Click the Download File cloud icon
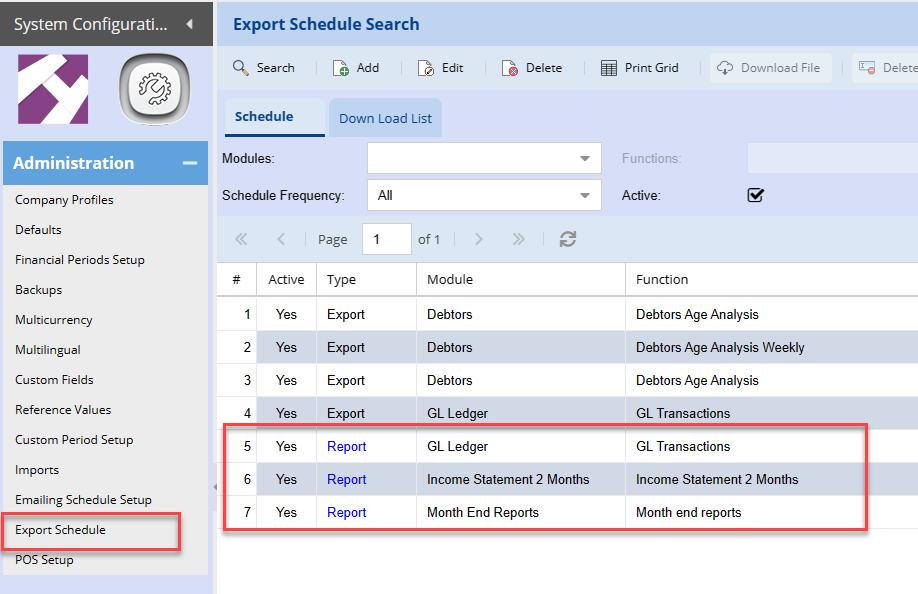Viewport: 918px width, 594px height. (725, 68)
